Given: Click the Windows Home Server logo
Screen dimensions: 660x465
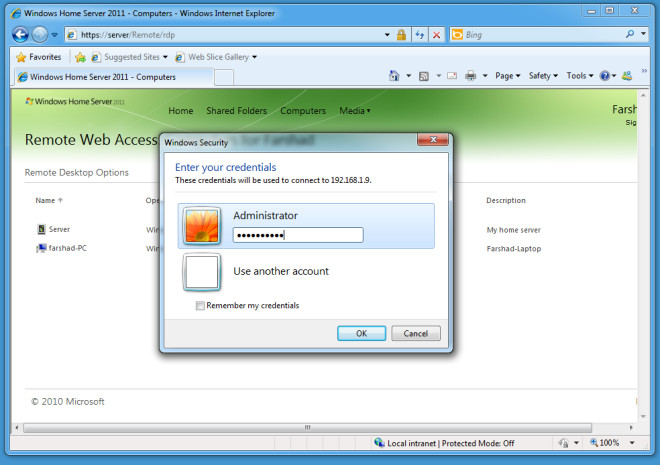Looking at the screenshot, I should [x=75, y=101].
